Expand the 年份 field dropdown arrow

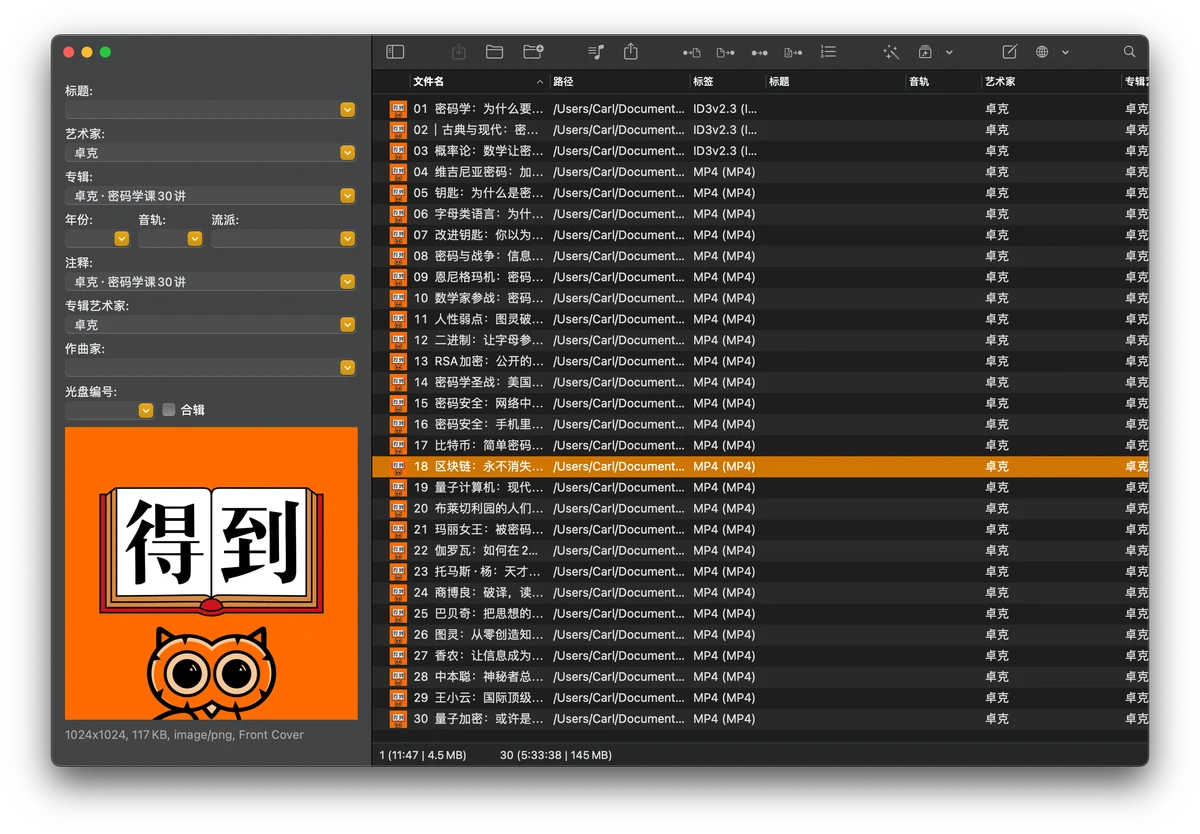[121, 239]
